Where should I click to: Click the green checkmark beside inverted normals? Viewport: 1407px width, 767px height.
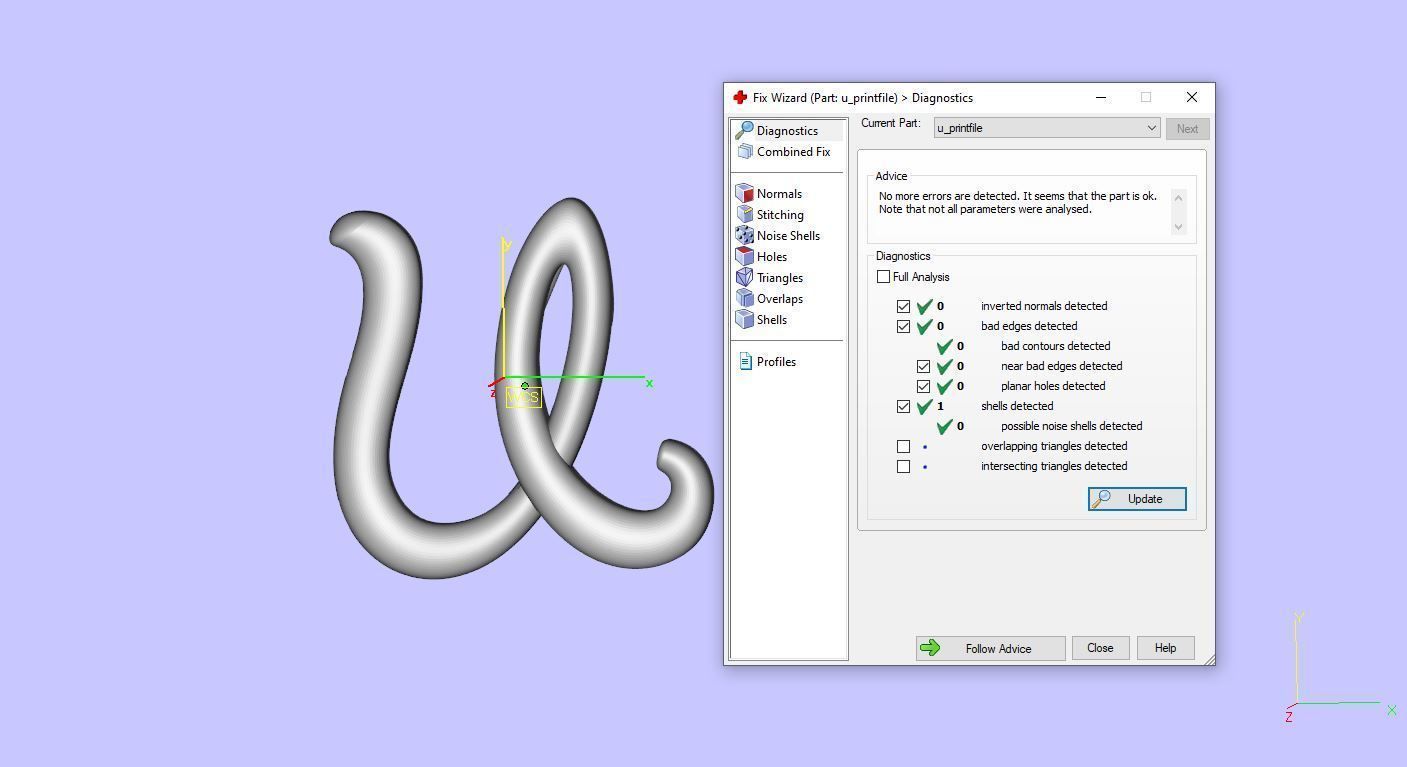pyautogui.click(x=924, y=306)
